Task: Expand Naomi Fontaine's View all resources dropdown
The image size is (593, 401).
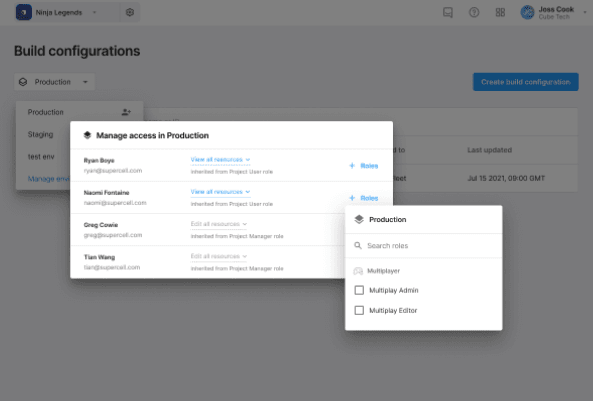Action: point(220,192)
